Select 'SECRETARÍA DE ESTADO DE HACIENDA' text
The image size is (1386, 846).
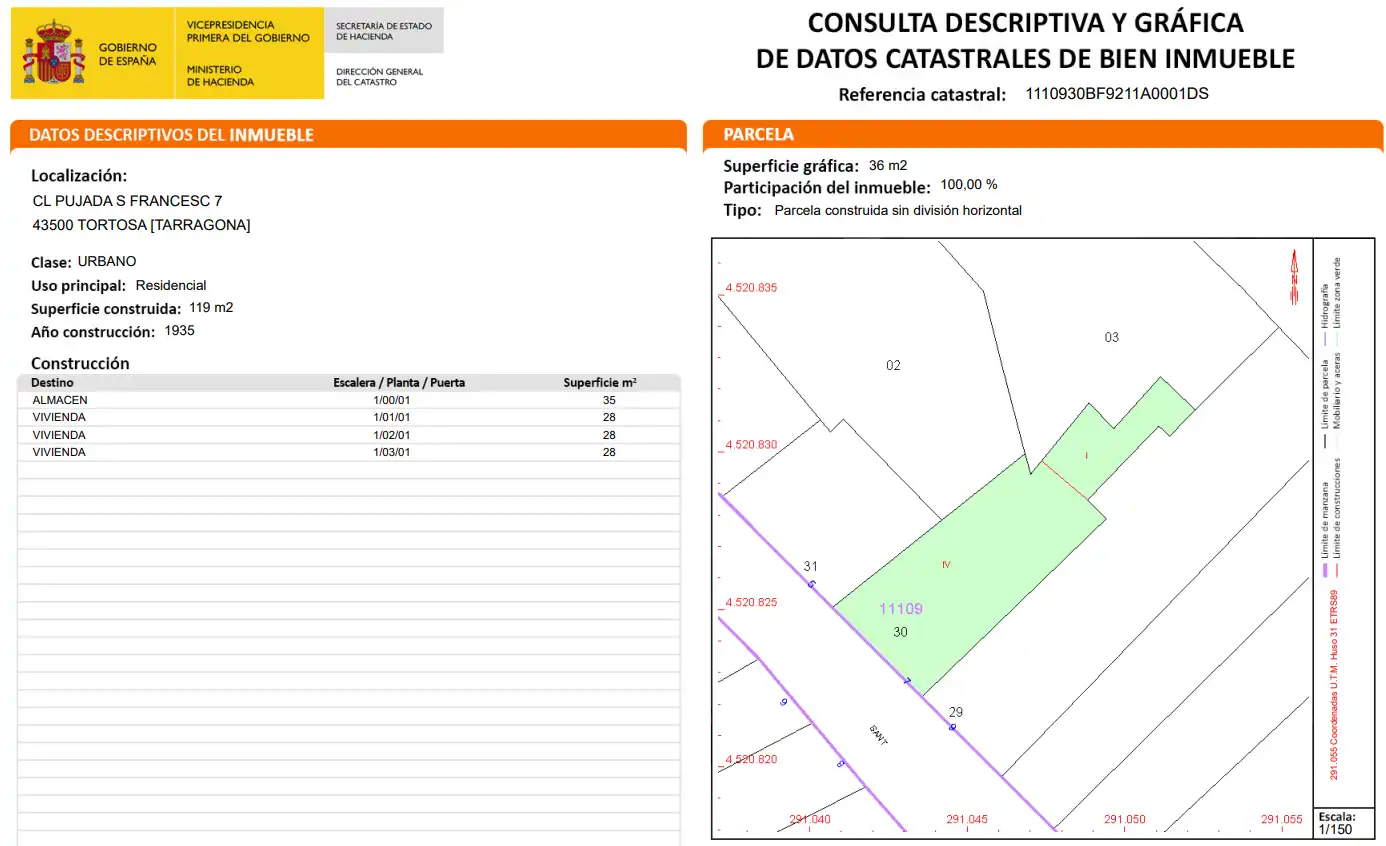(x=384, y=31)
